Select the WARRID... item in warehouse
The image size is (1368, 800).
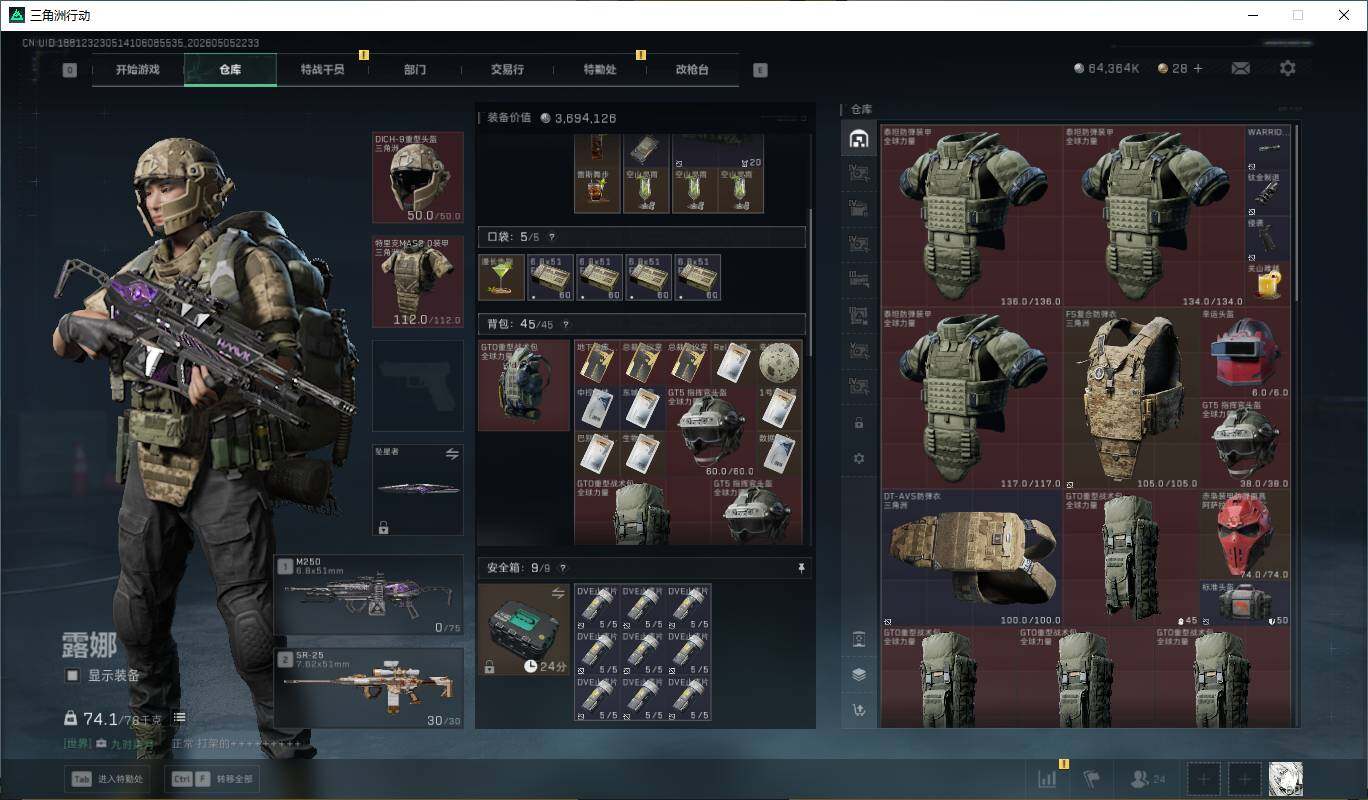1268,148
